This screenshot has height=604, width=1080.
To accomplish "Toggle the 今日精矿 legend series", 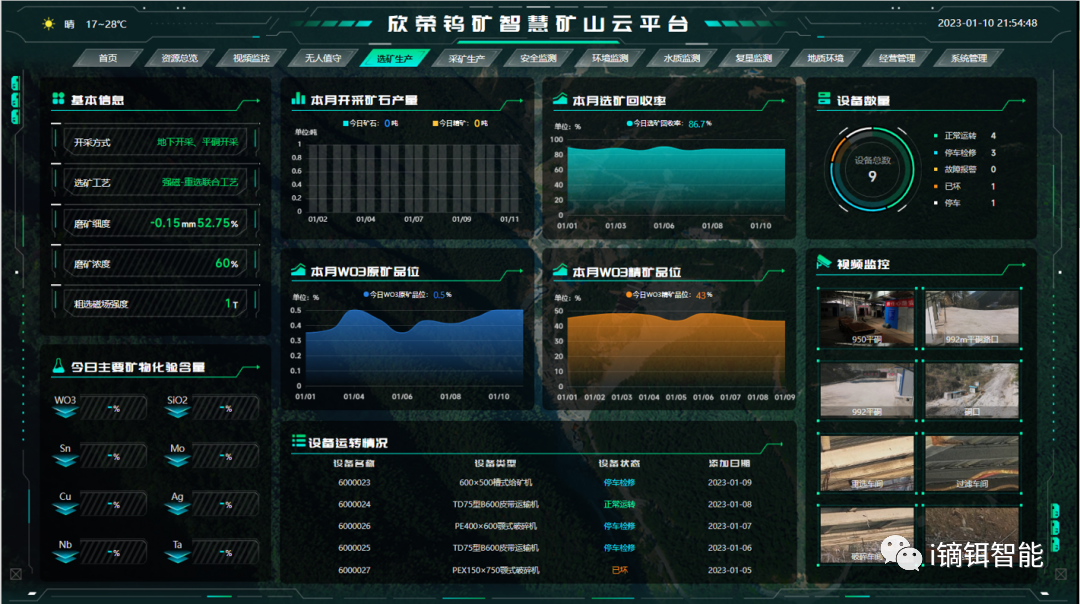I will pos(455,124).
